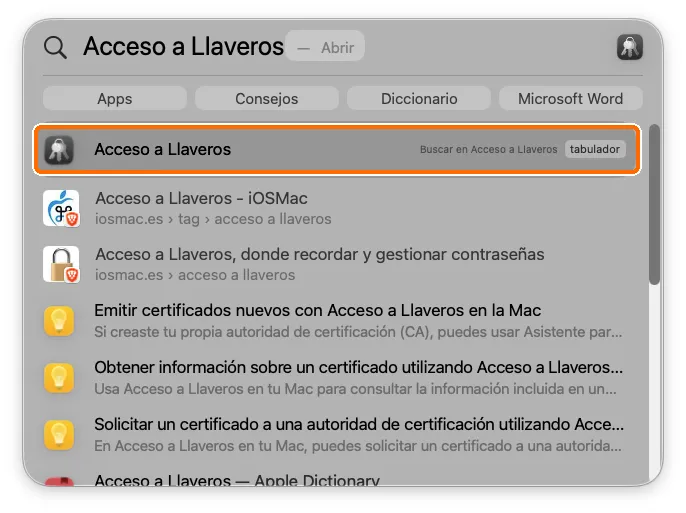Open the Acceso a Llaveros app result
Image resolution: width=686 pixels, height=513 pixels.
click(x=337, y=150)
